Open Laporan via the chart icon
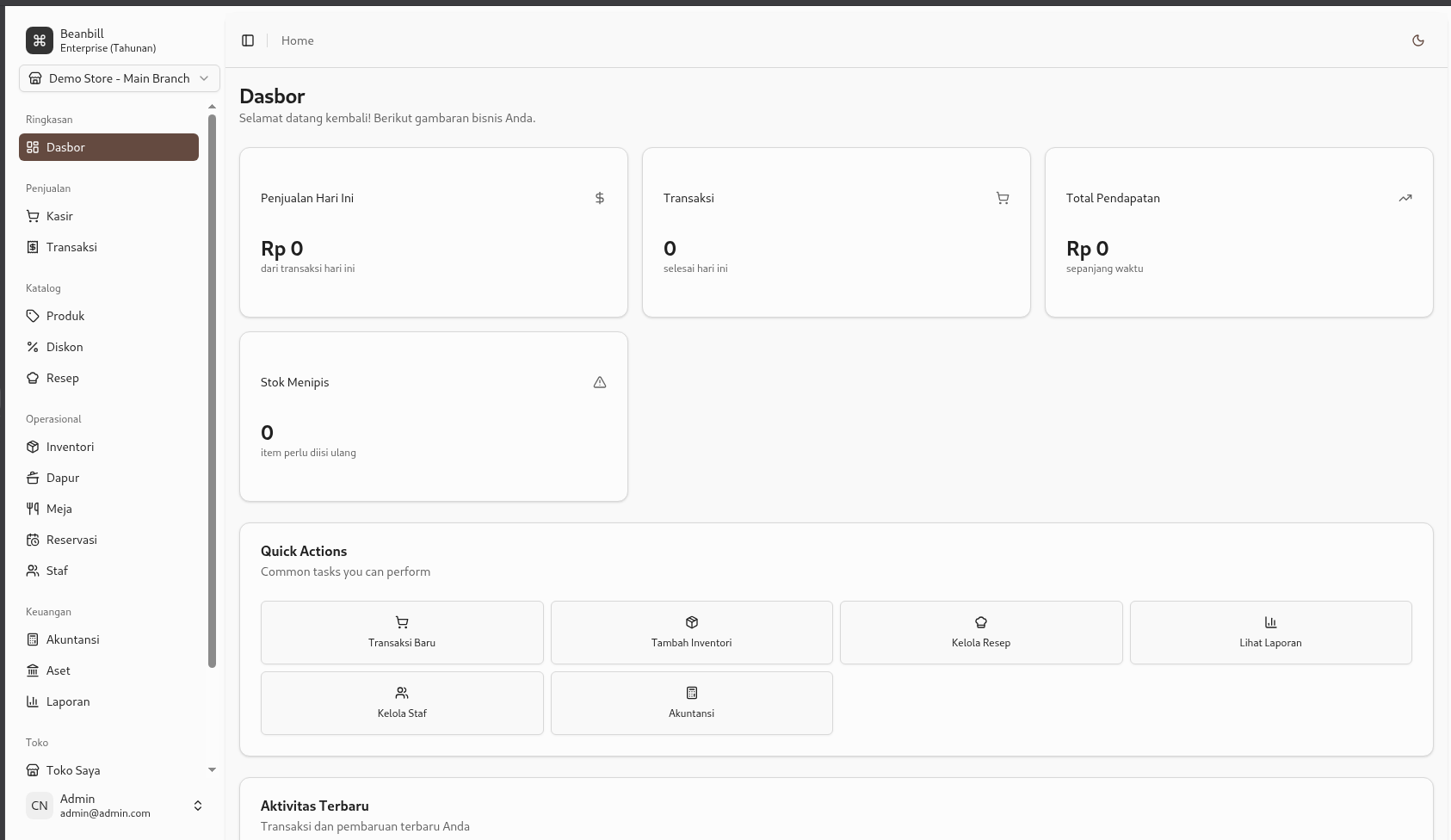1451x840 pixels. point(32,701)
